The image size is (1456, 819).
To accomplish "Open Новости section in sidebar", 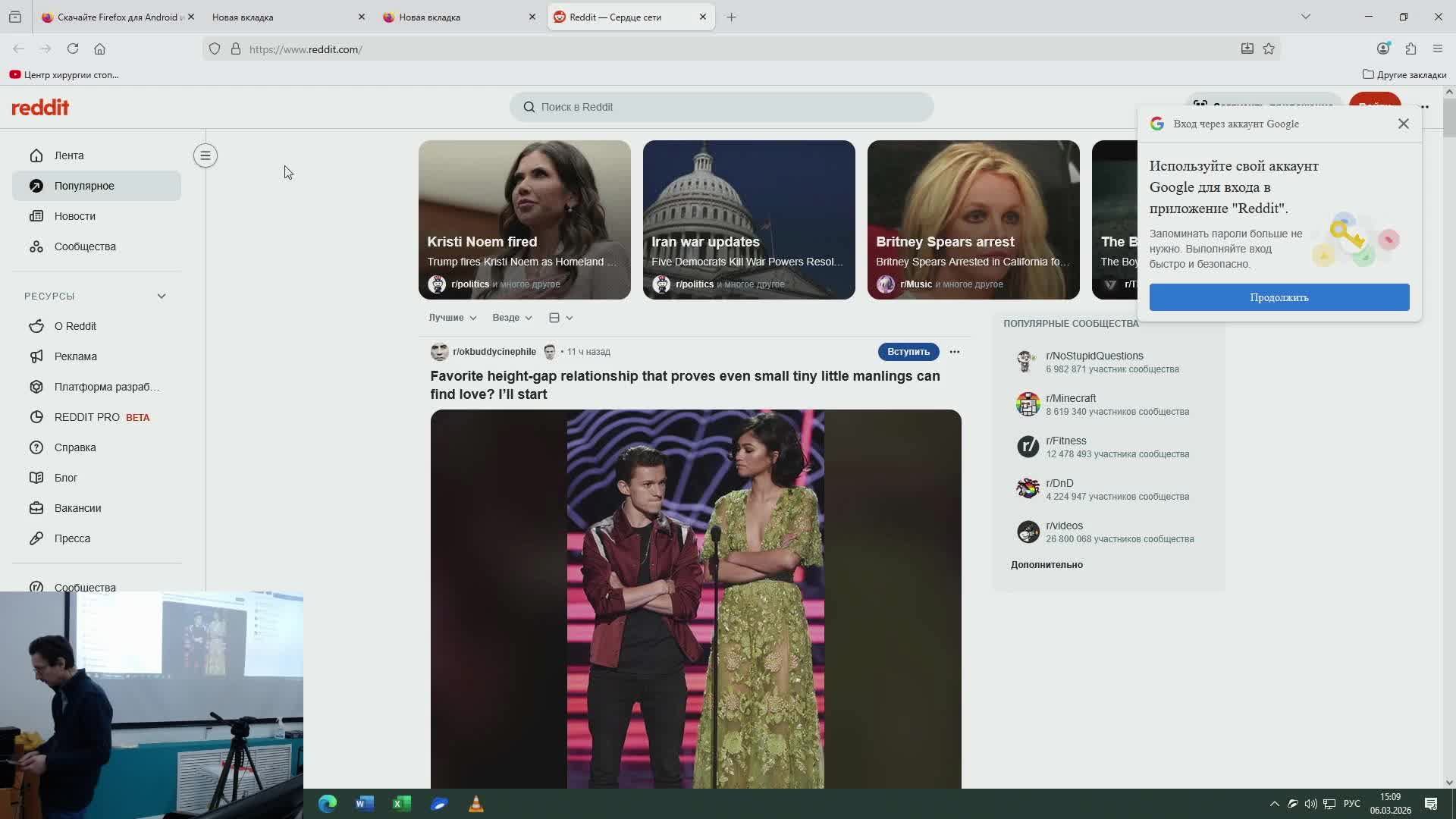I will (x=96, y=216).
